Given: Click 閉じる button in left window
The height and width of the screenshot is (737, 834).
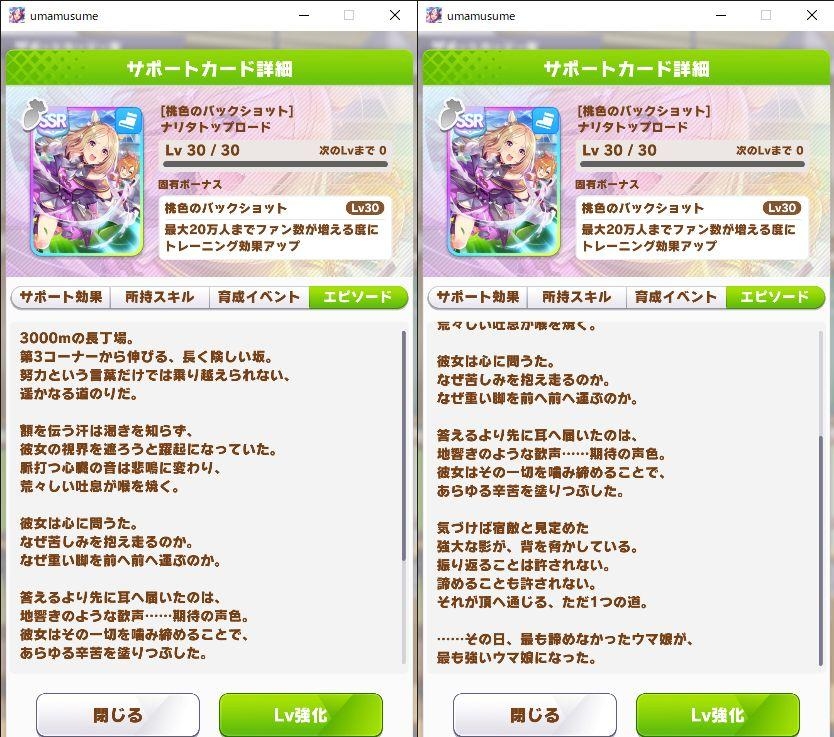Looking at the screenshot, I should click(x=118, y=715).
